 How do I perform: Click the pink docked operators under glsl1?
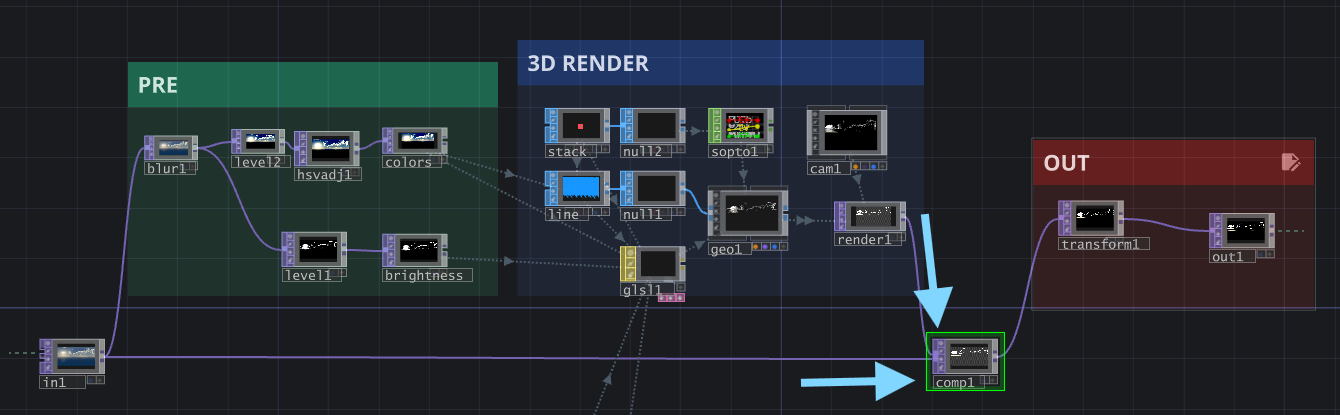(672, 297)
